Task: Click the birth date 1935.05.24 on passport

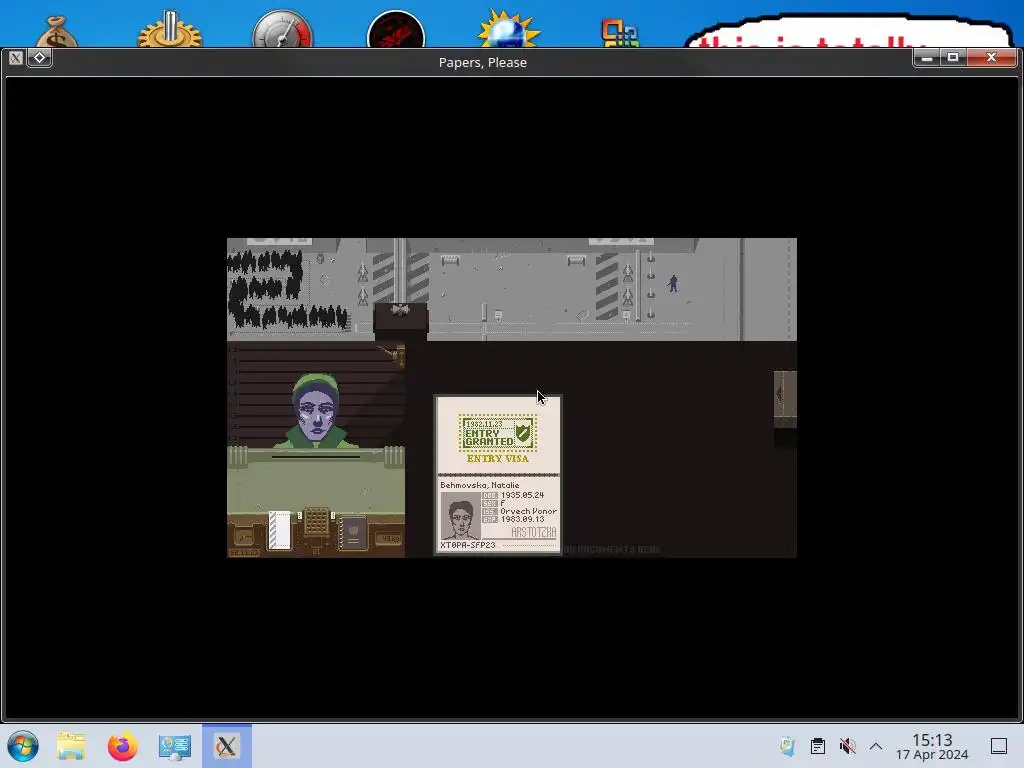Action: point(522,495)
